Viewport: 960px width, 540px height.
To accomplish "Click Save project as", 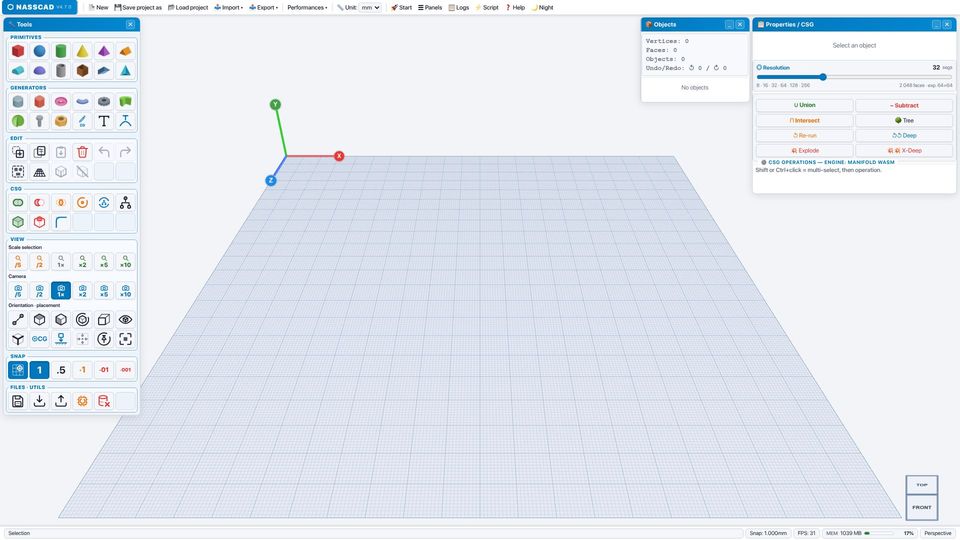I will coord(138,7).
